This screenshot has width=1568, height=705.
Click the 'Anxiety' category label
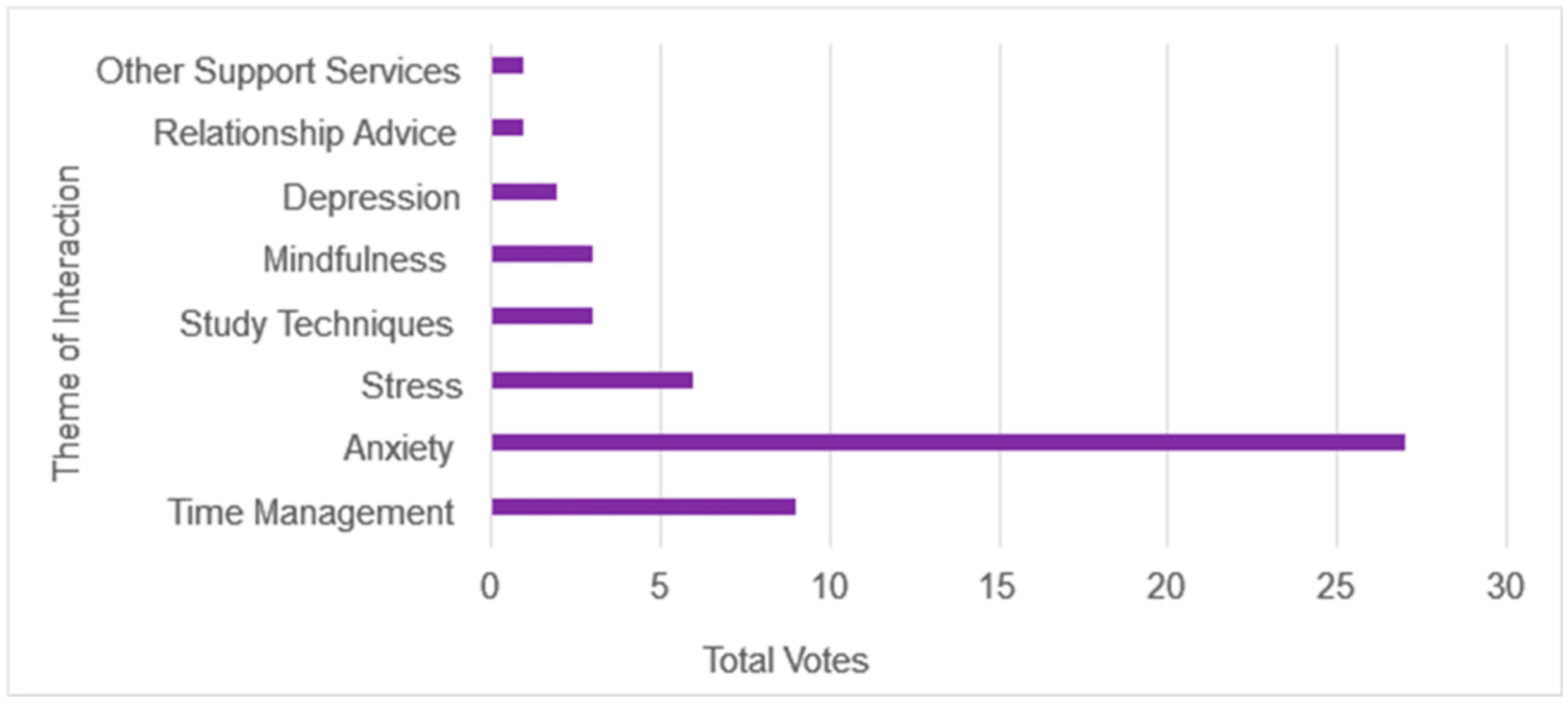pyautogui.click(x=399, y=448)
